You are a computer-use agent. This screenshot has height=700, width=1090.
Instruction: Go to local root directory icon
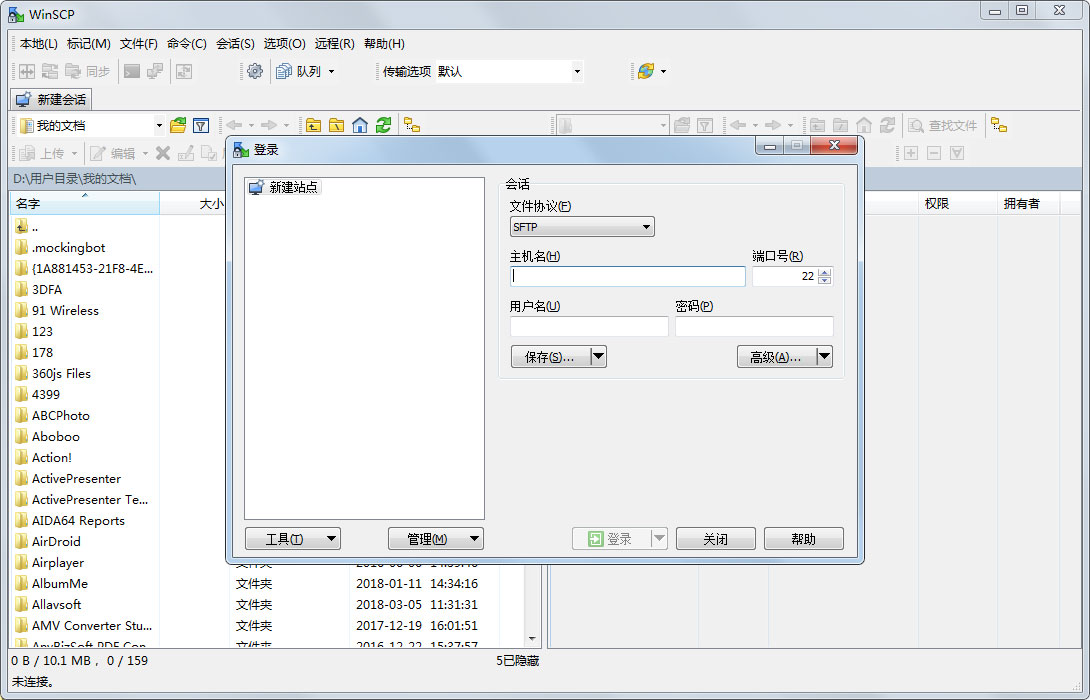[336, 125]
